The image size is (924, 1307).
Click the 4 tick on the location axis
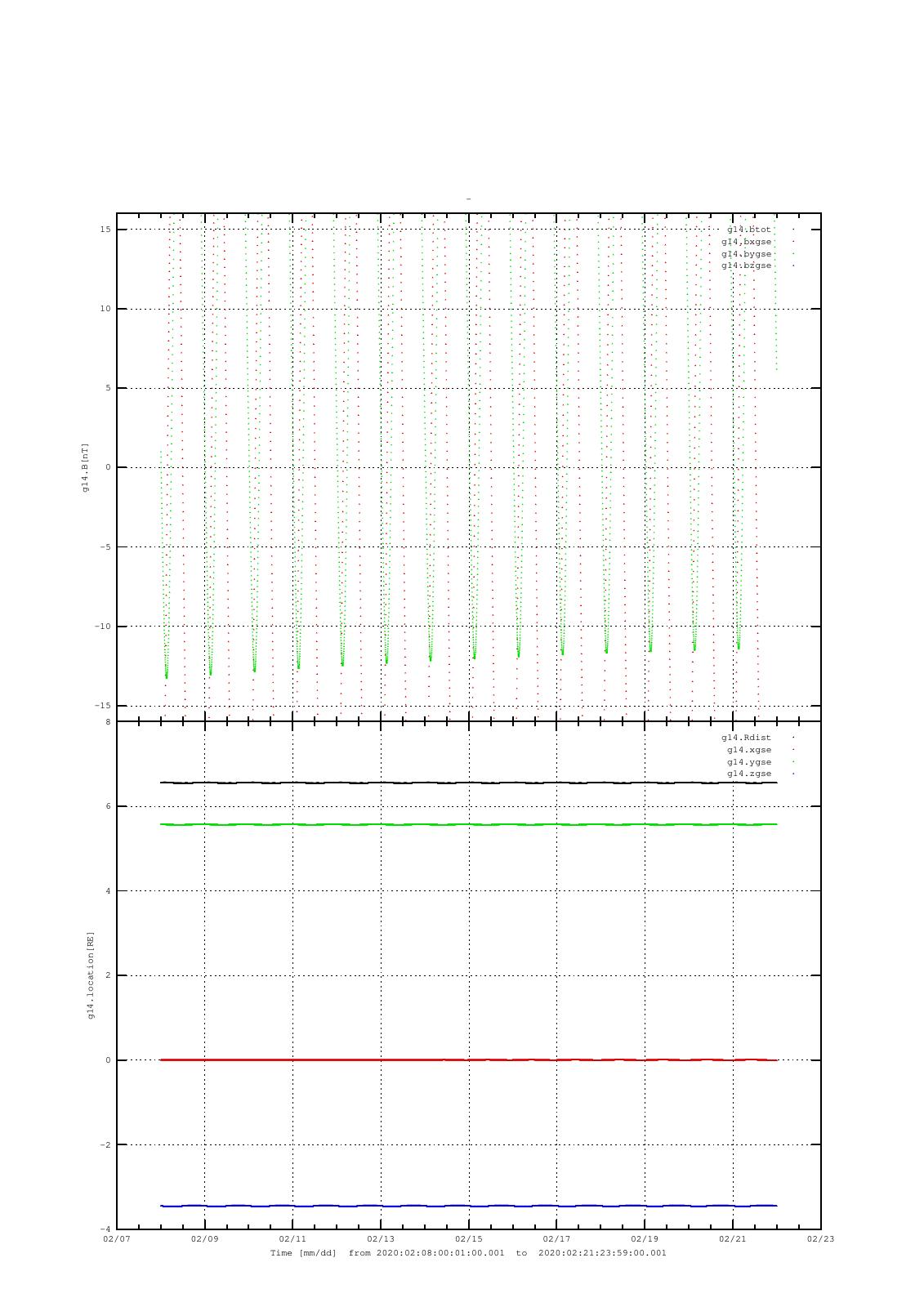tap(109, 891)
